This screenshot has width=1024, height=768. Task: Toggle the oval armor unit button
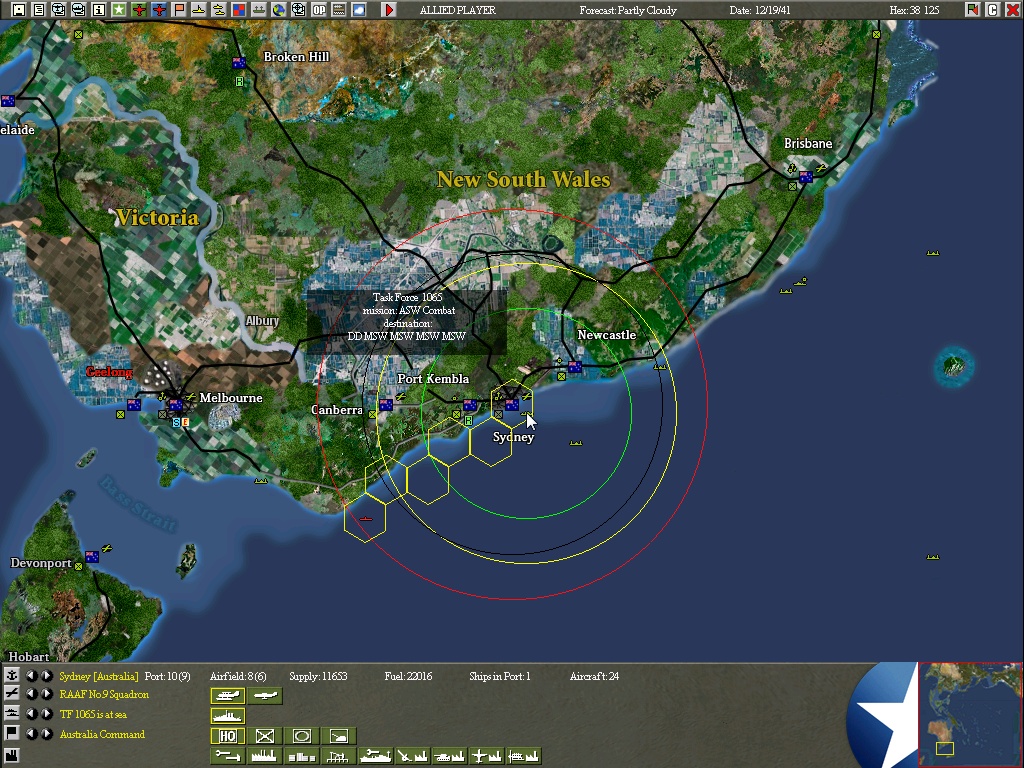pos(302,736)
